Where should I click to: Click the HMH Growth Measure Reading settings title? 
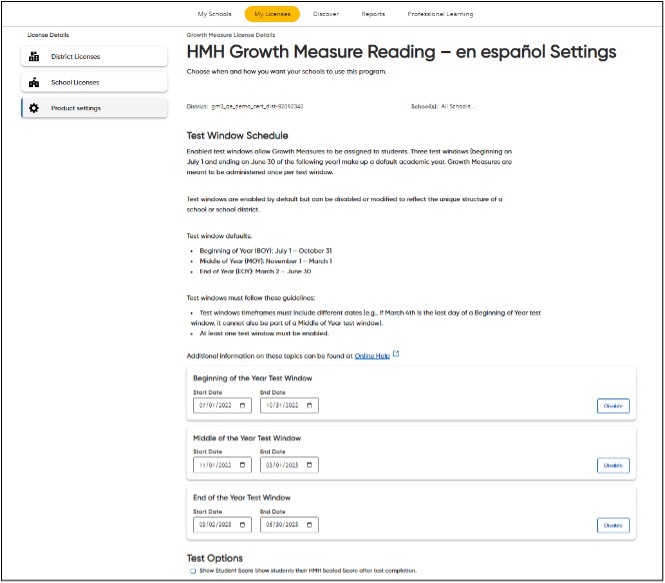point(401,52)
